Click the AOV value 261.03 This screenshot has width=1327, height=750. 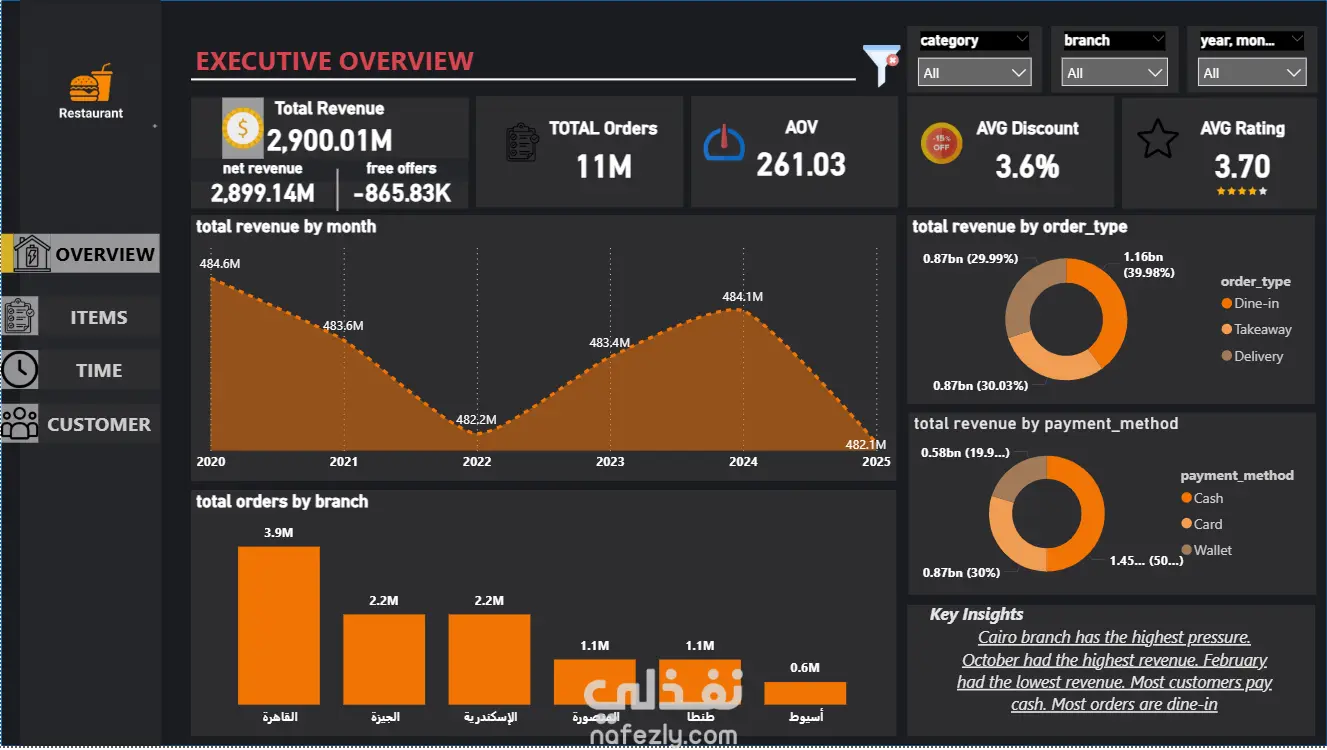801,164
